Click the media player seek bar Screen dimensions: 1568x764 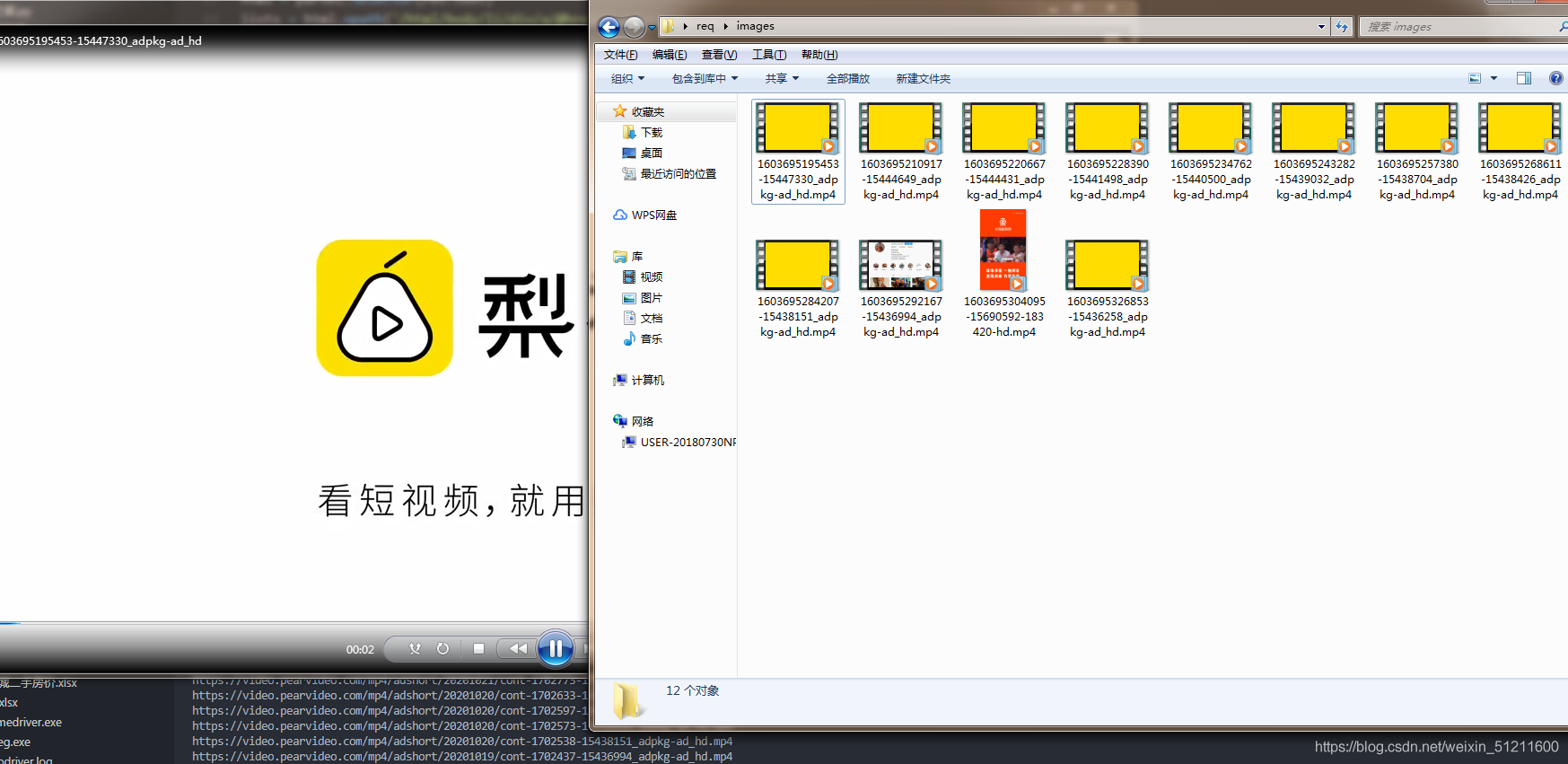(294, 622)
